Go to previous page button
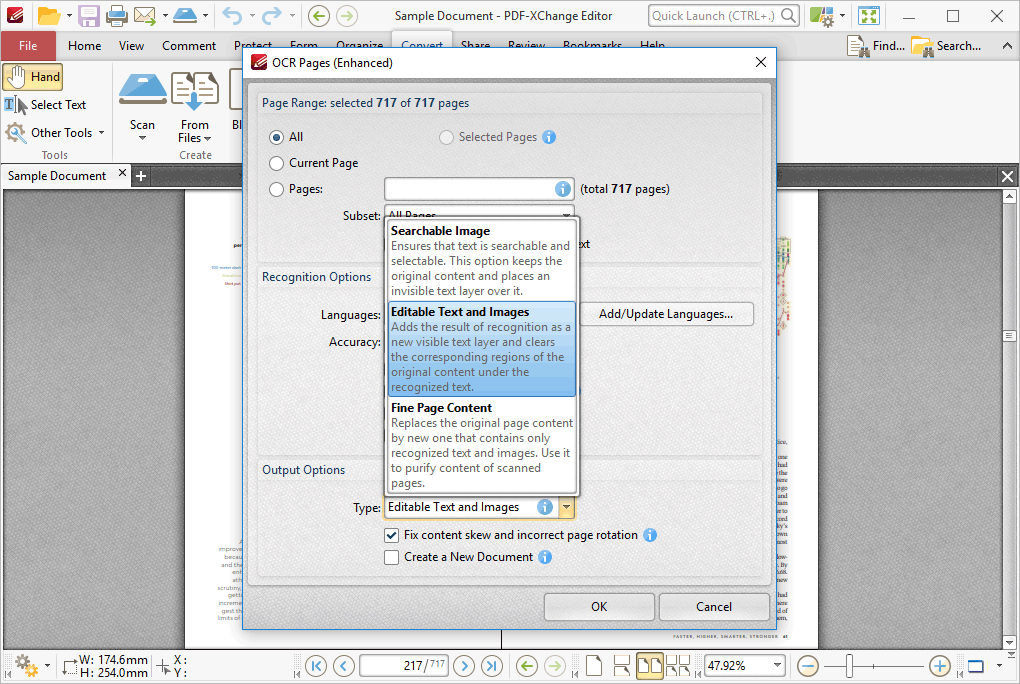The height and width of the screenshot is (684, 1020). [x=343, y=666]
